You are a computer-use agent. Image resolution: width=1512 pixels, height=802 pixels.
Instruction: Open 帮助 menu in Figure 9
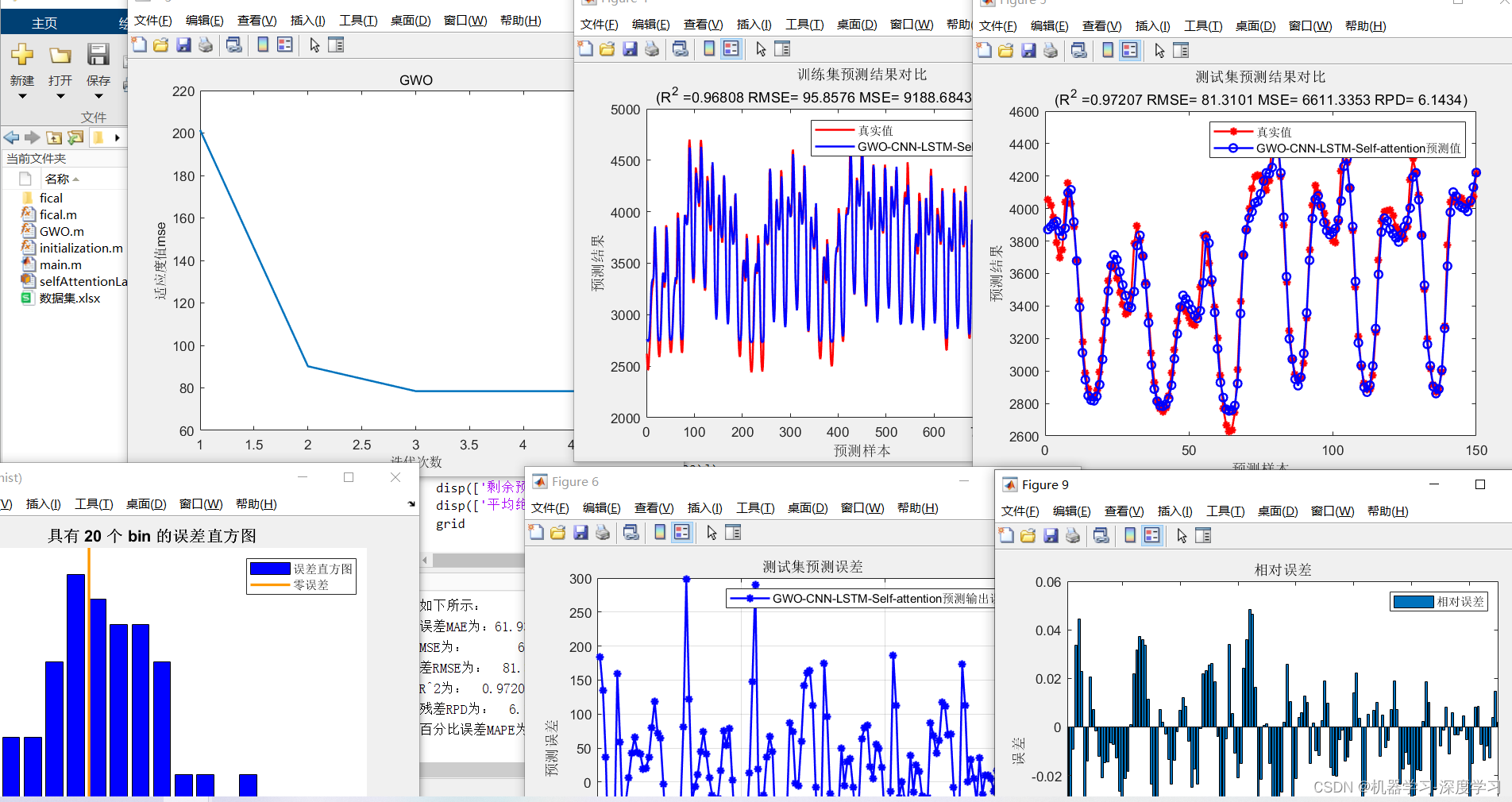(x=1387, y=511)
